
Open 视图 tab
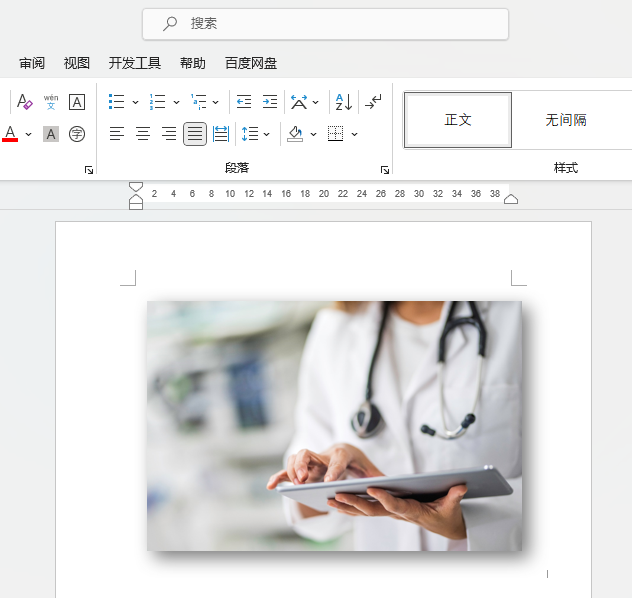pyautogui.click(x=77, y=63)
